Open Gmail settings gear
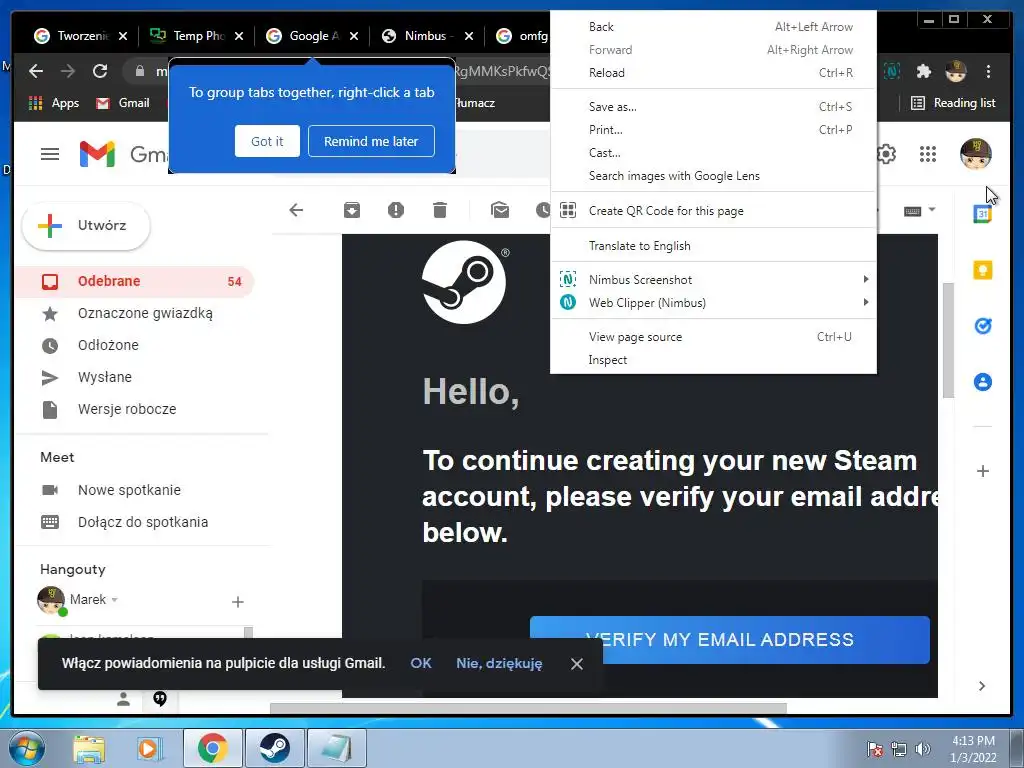The height and width of the screenshot is (768, 1024). (x=886, y=154)
